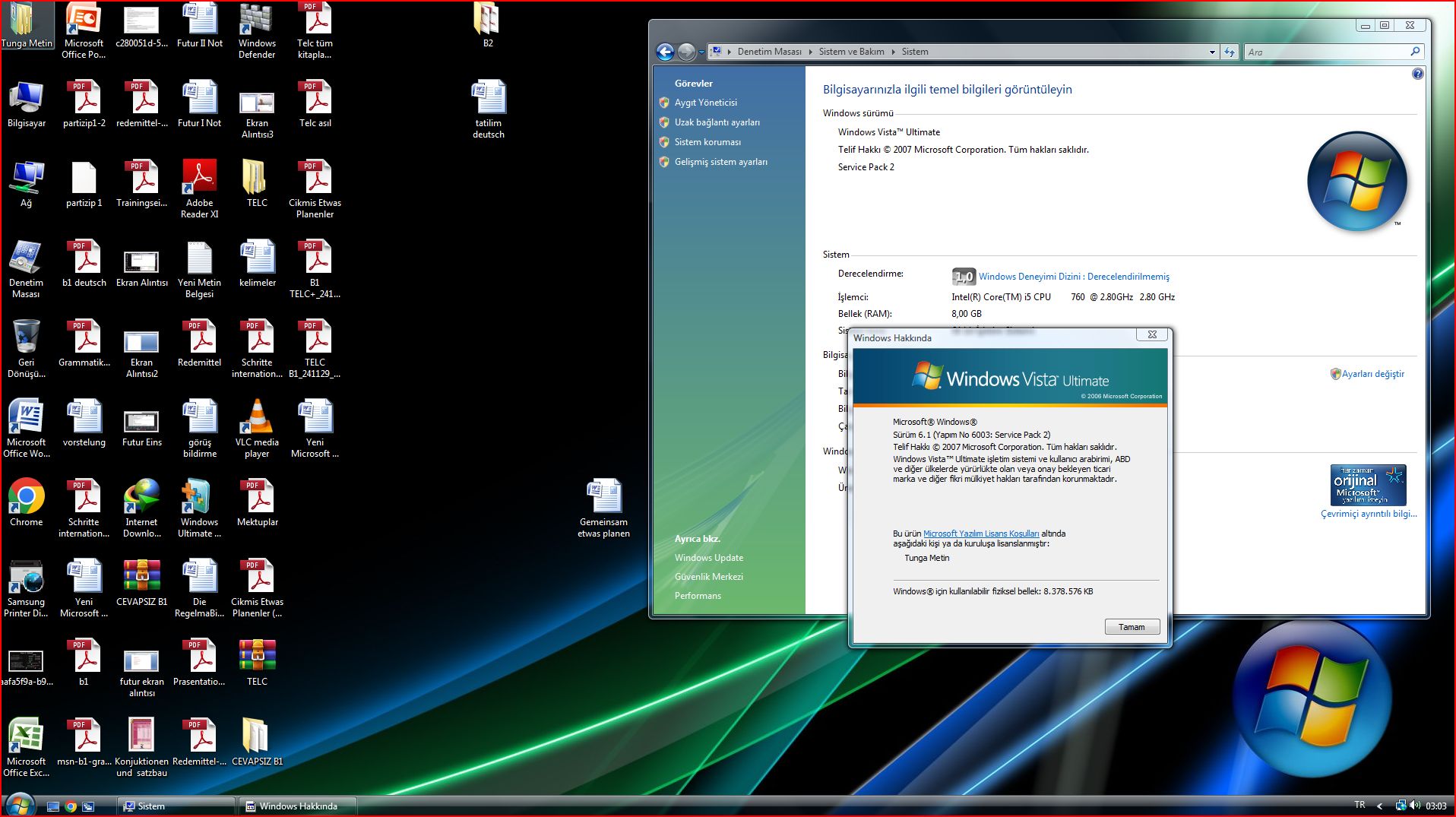Open the B2 folder on desktop

pyautogui.click(x=487, y=26)
